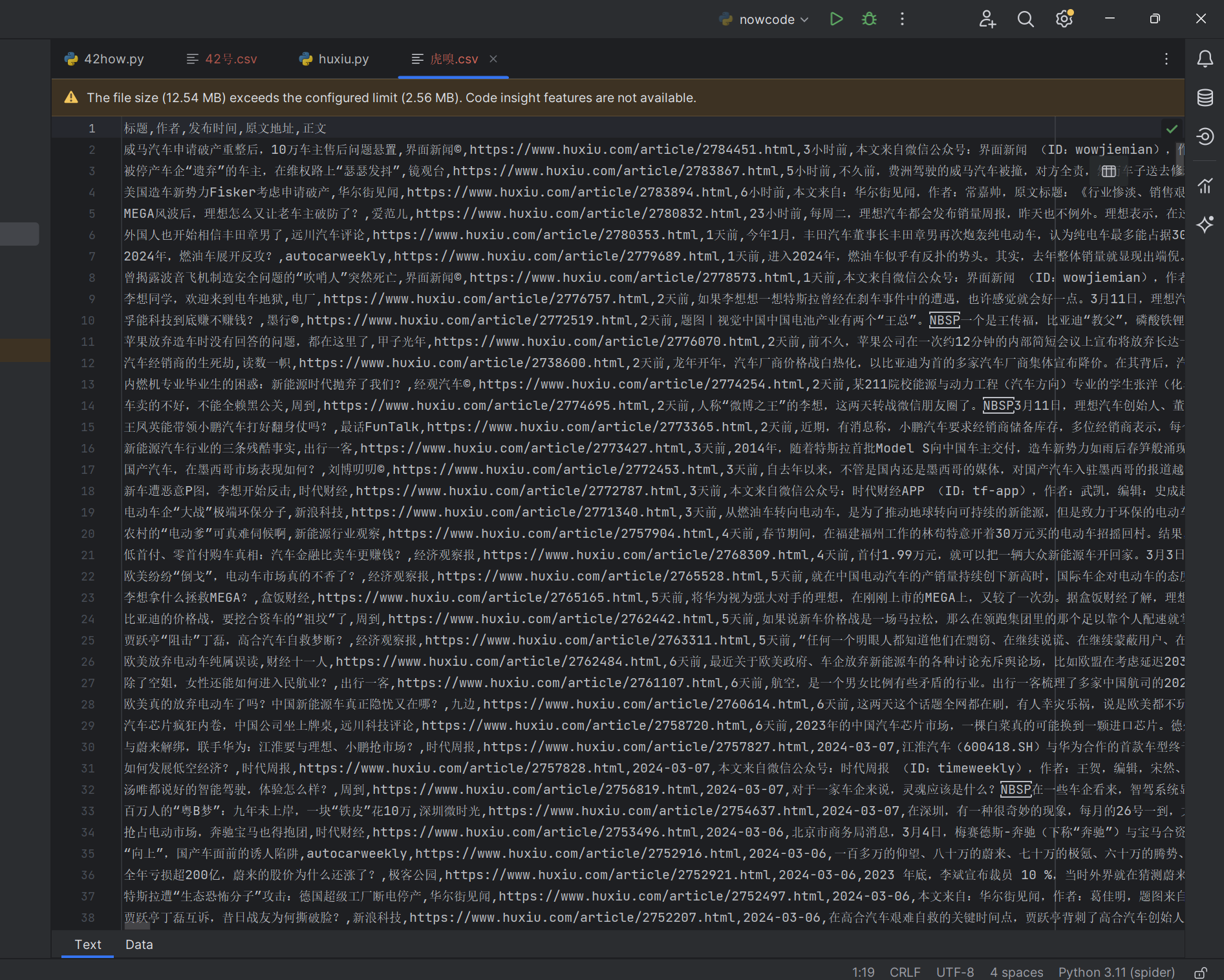Open the Notifications bell panel
The width and height of the screenshot is (1224, 980).
point(1205,59)
